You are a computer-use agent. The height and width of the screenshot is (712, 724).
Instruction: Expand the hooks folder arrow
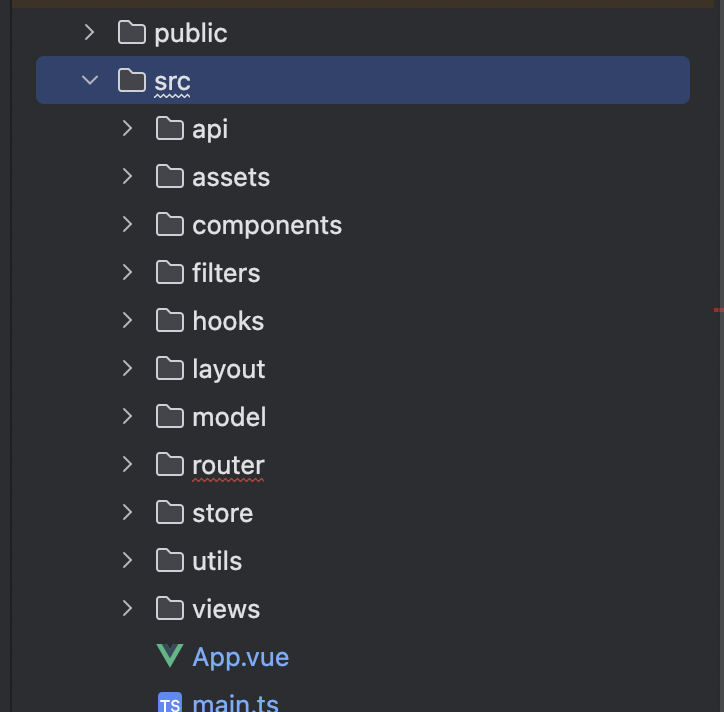coord(127,320)
